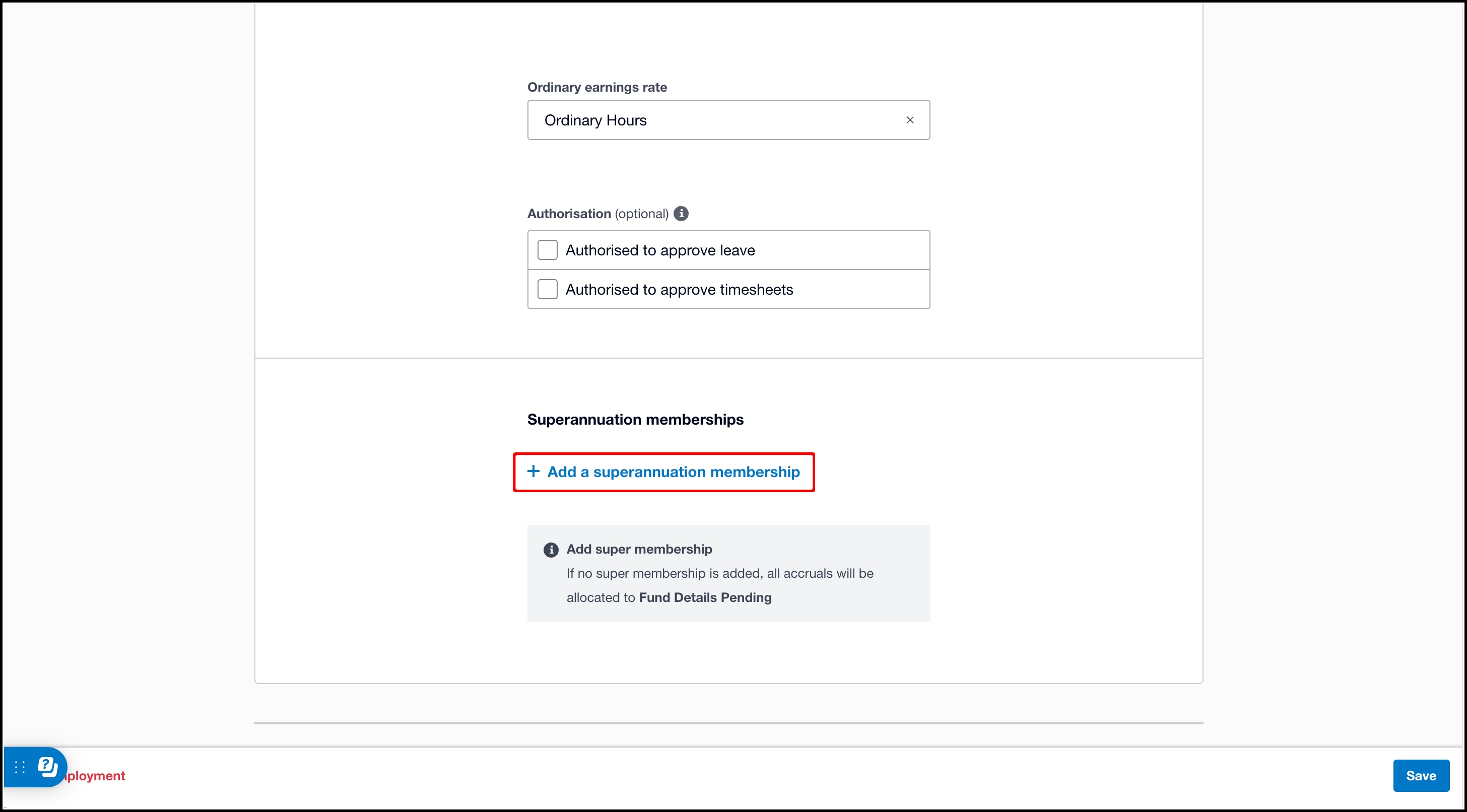Enable Authorised to approve leave checkbox

pos(547,250)
